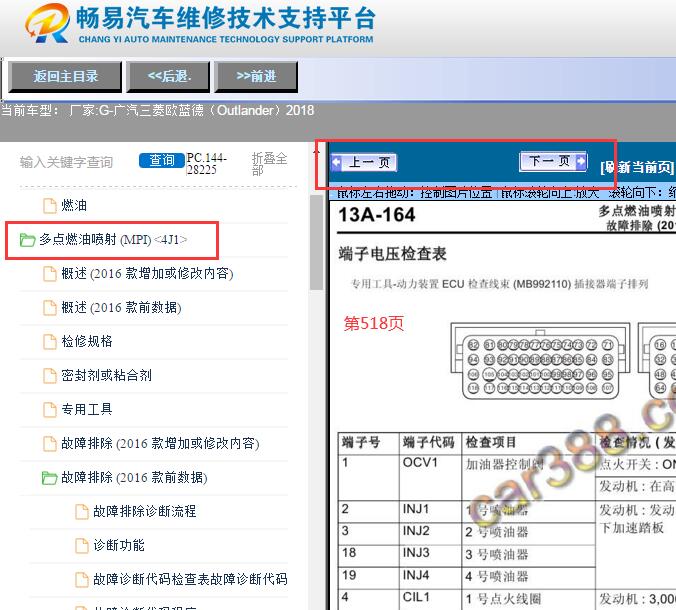The width and height of the screenshot is (676, 610).
Task: Click the 13A-164 page number heading
Action: [x=377, y=215]
